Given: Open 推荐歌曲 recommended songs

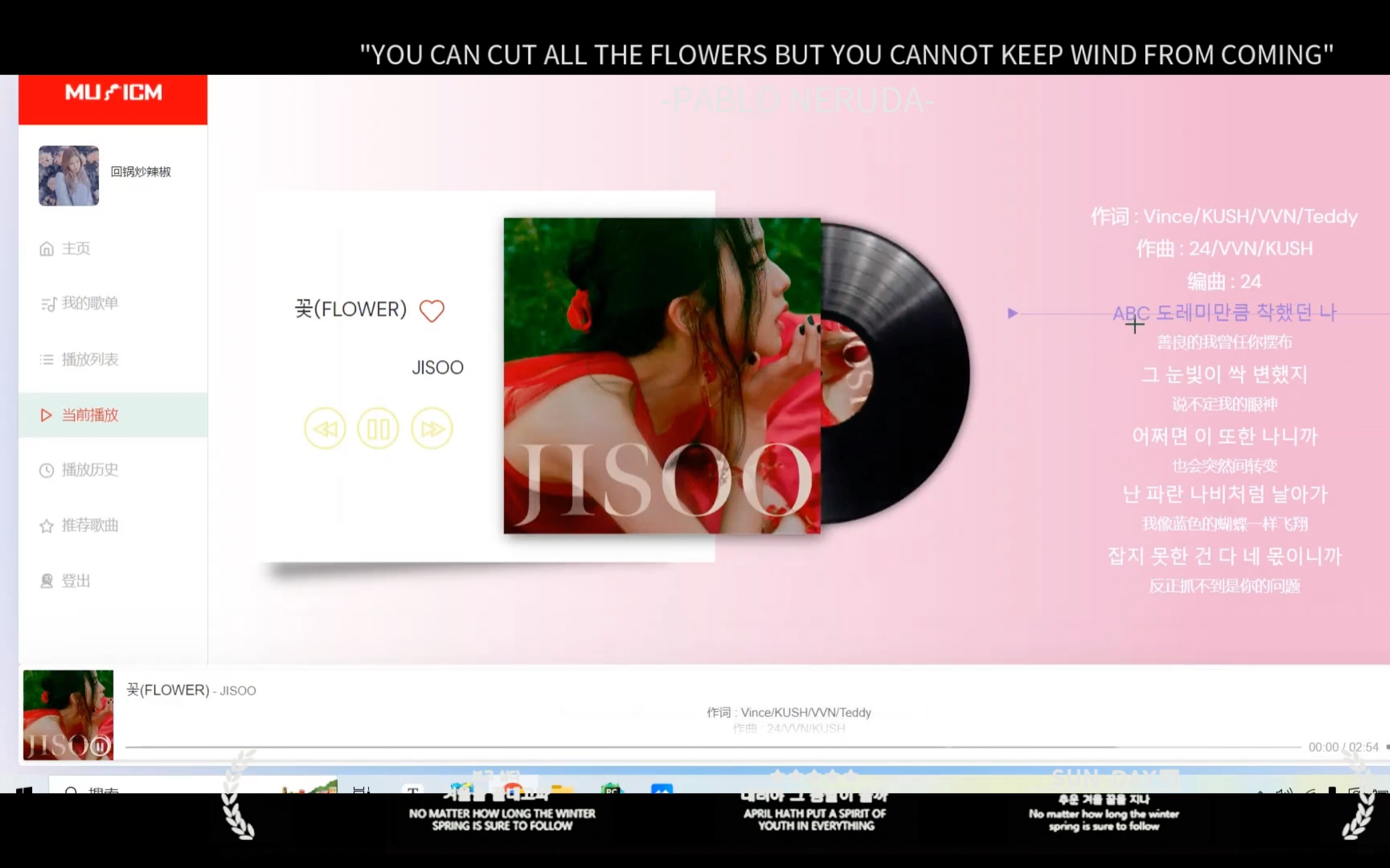Looking at the screenshot, I should tap(79, 525).
